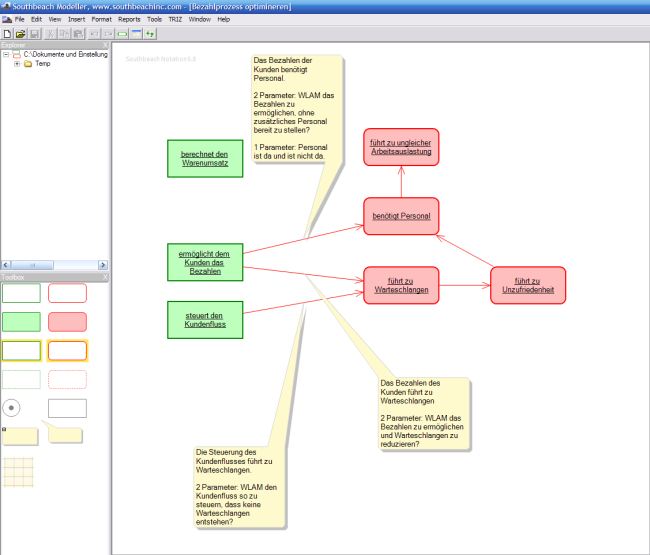Viewport: 650px width, 555px height.
Task: Expand the Temp folder tree node
Action: [x=17, y=64]
